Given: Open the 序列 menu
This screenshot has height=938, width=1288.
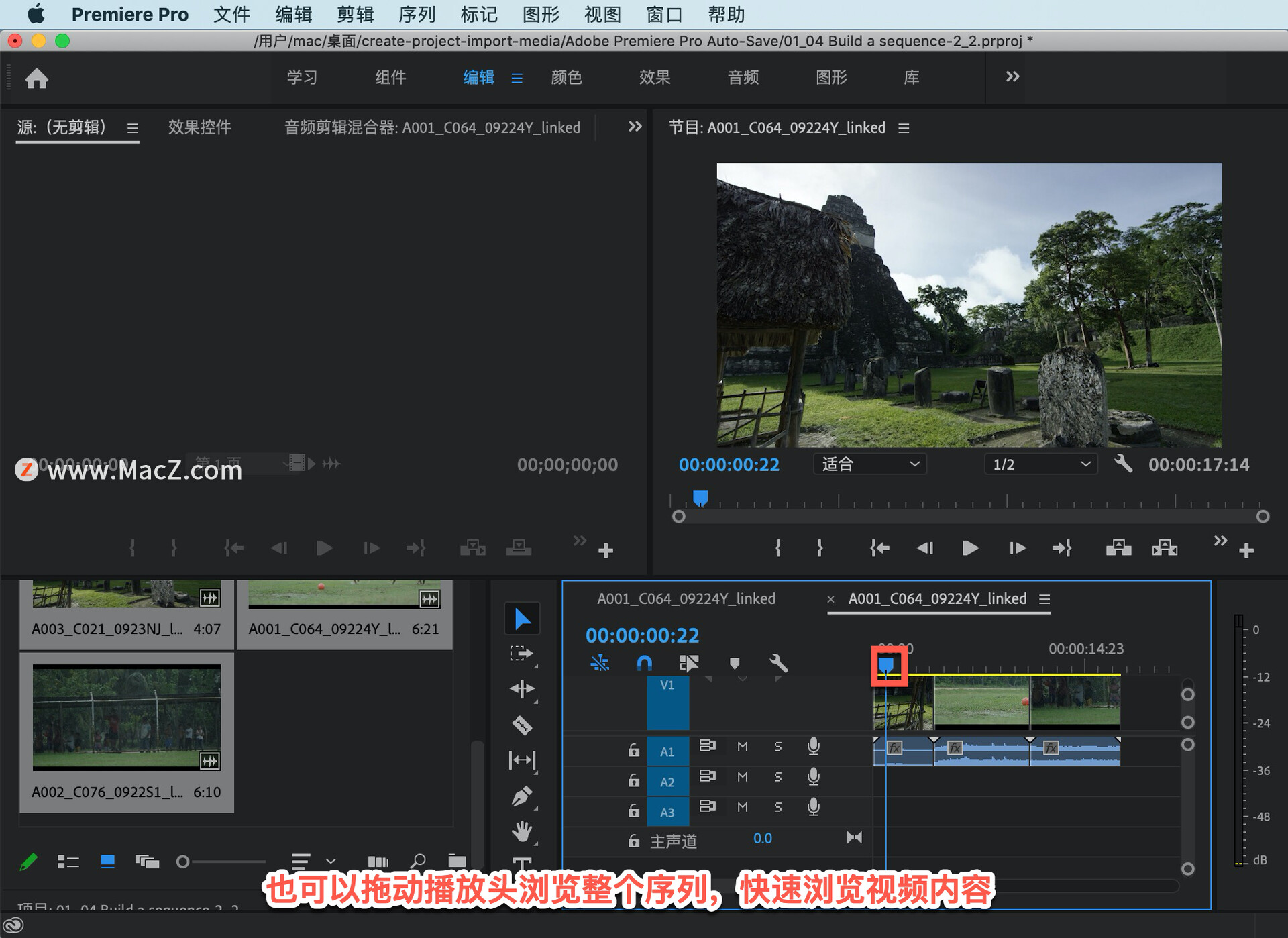Looking at the screenshot, I should 417,14.
